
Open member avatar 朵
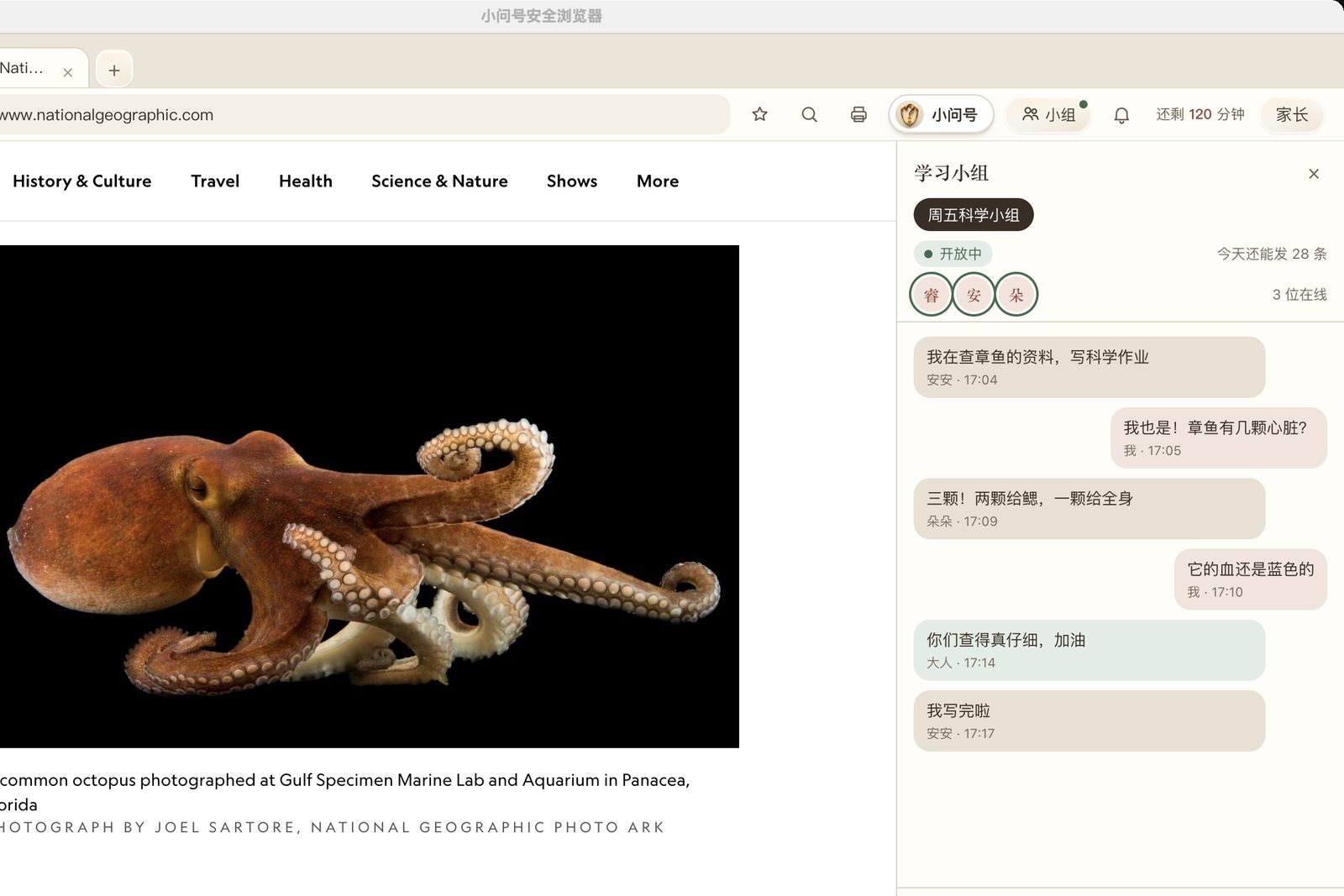tap(1016, 295)
